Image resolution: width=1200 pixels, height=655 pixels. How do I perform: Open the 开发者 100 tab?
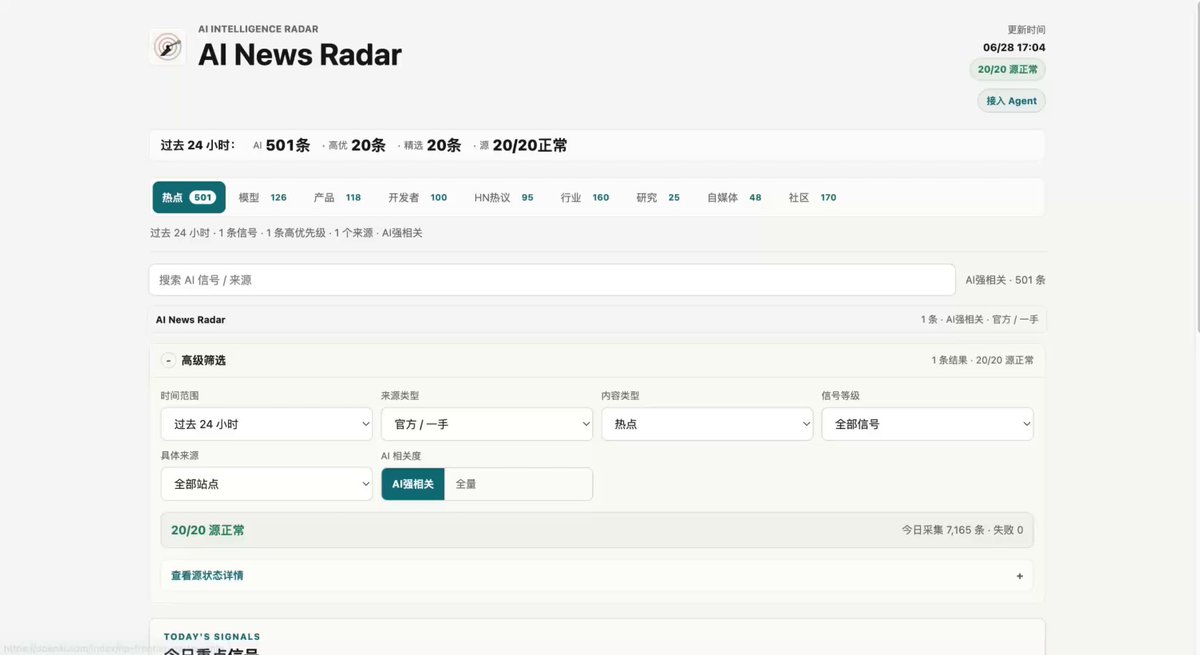pyautogui.click(x=417, y=197)
